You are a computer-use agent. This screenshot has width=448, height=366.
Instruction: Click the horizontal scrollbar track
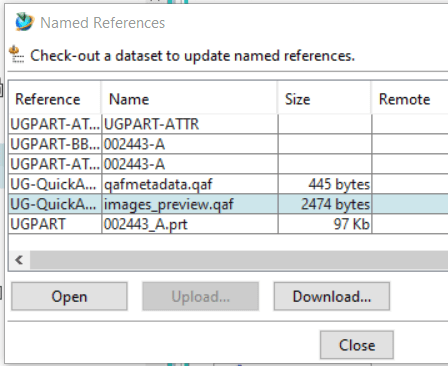click(x=239, y=260)
